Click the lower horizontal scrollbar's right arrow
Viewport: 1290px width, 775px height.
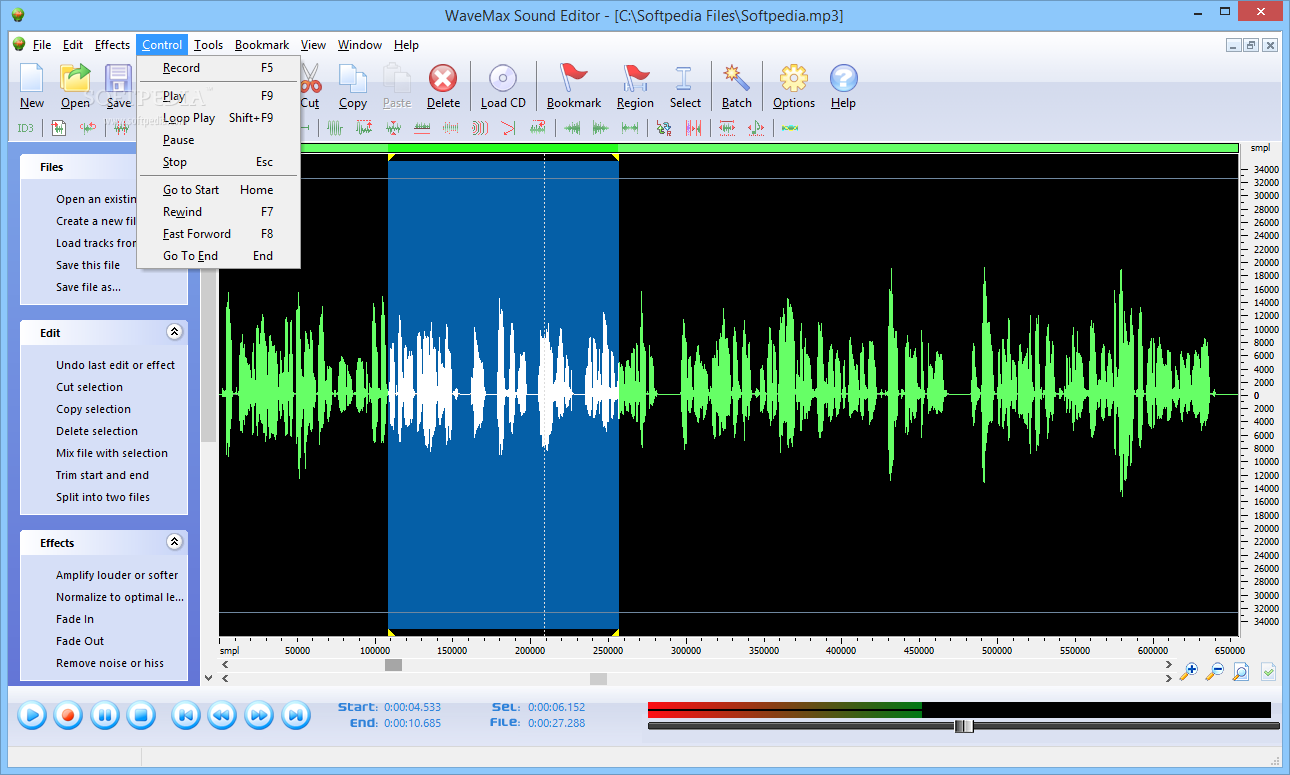1169,678
